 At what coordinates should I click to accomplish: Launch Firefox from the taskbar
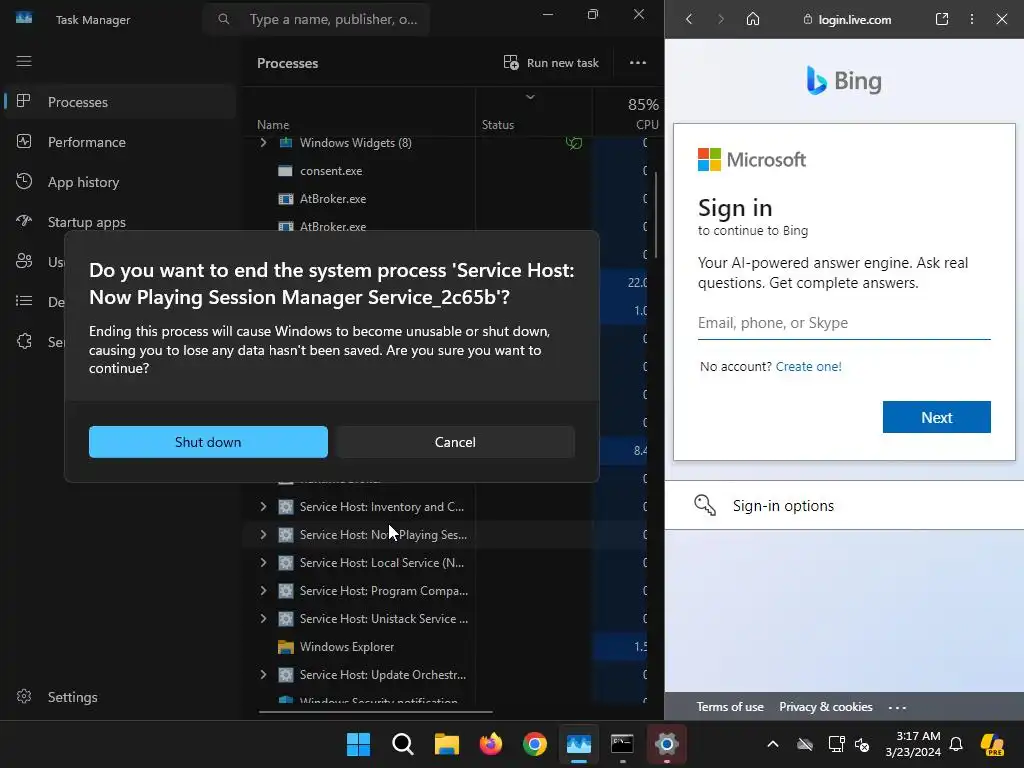click(x=490, y=744)
